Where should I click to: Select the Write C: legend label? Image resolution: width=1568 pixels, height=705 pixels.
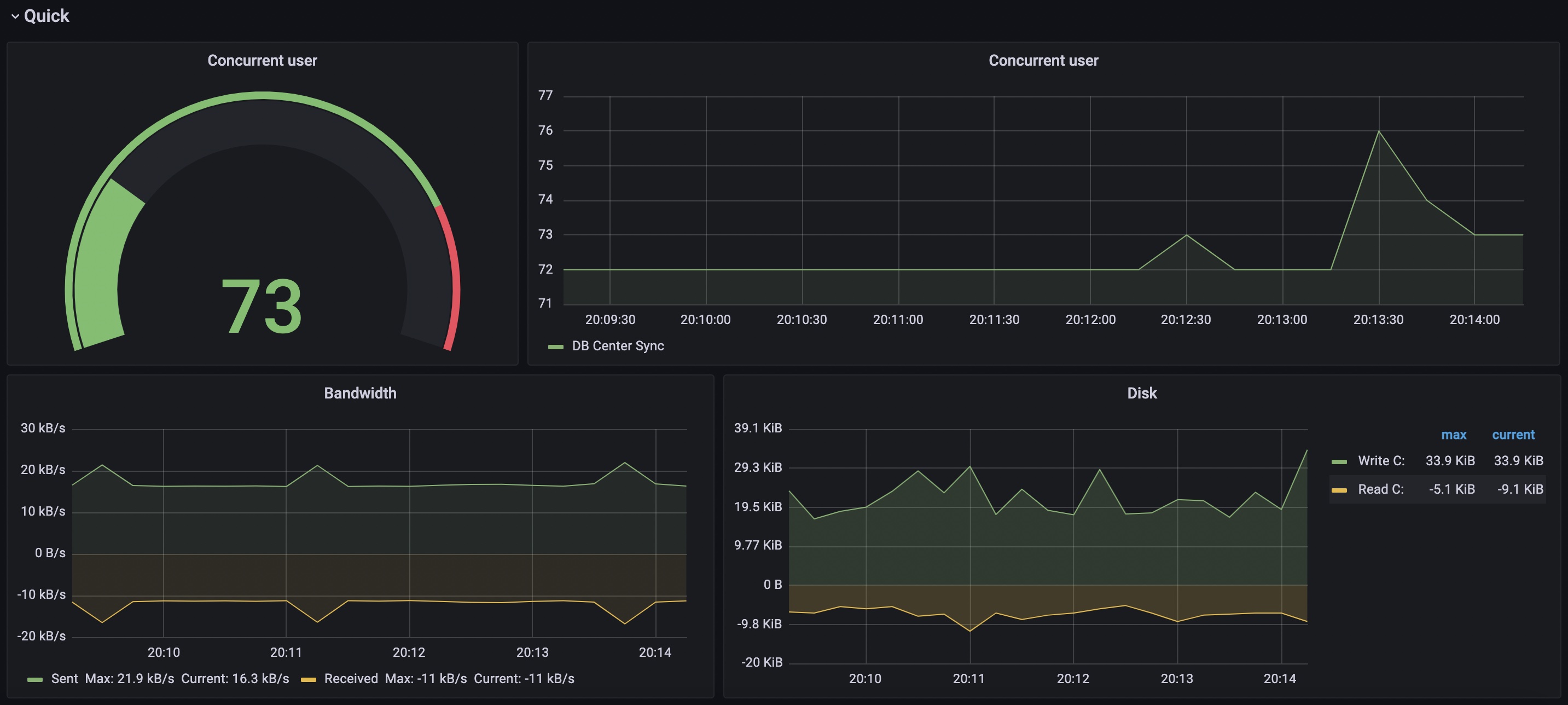point(1380,461)
